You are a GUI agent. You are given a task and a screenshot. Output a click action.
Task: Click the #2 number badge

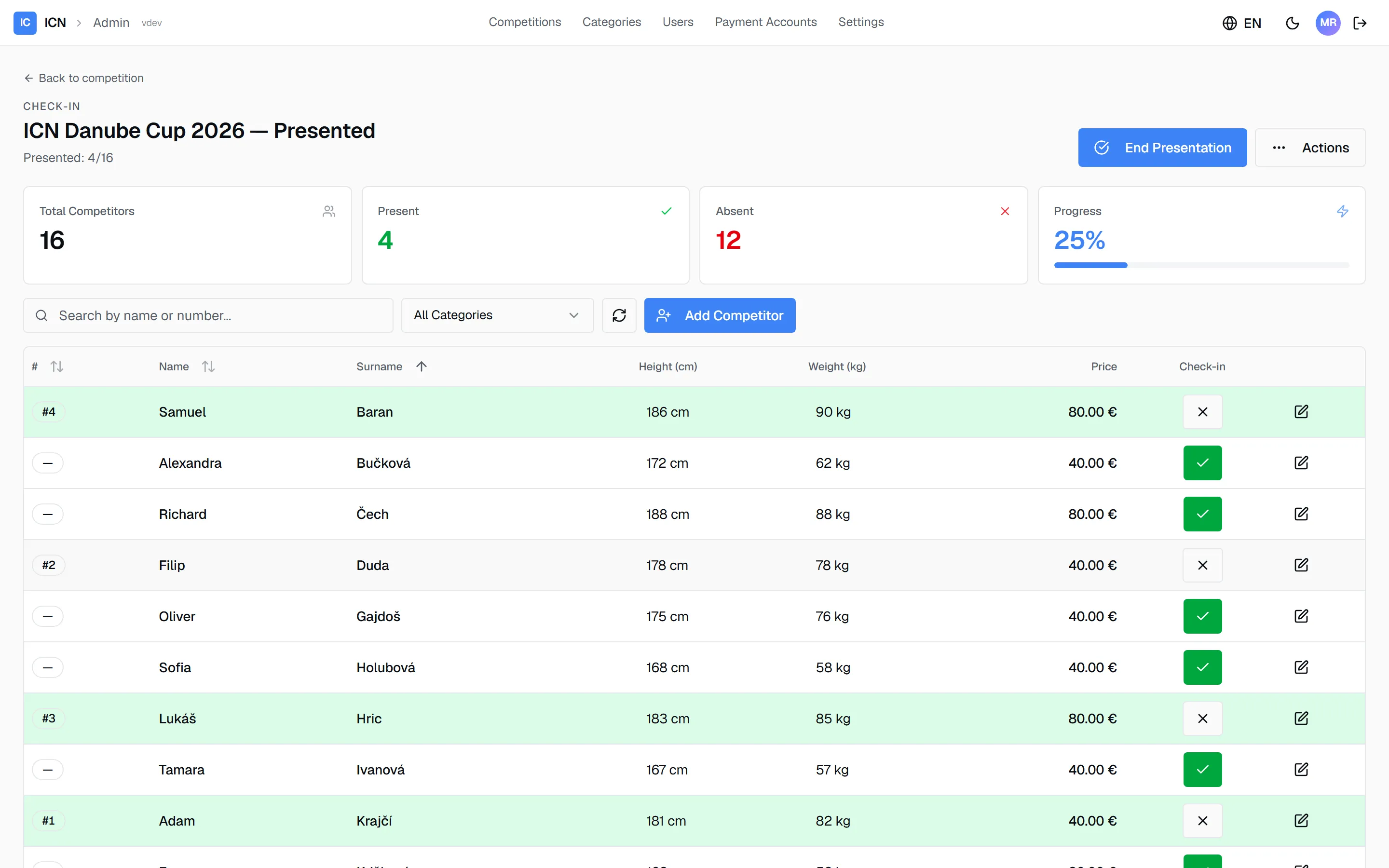point(49,565)
